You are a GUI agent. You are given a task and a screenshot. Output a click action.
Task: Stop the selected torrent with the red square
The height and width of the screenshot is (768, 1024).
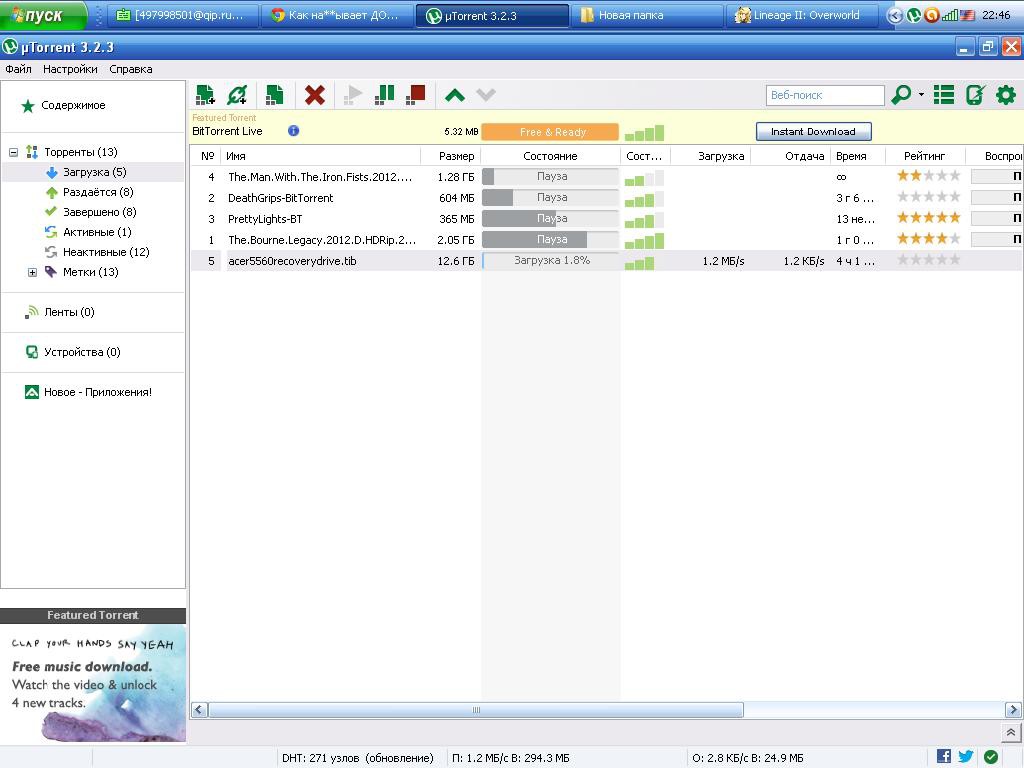415,95
